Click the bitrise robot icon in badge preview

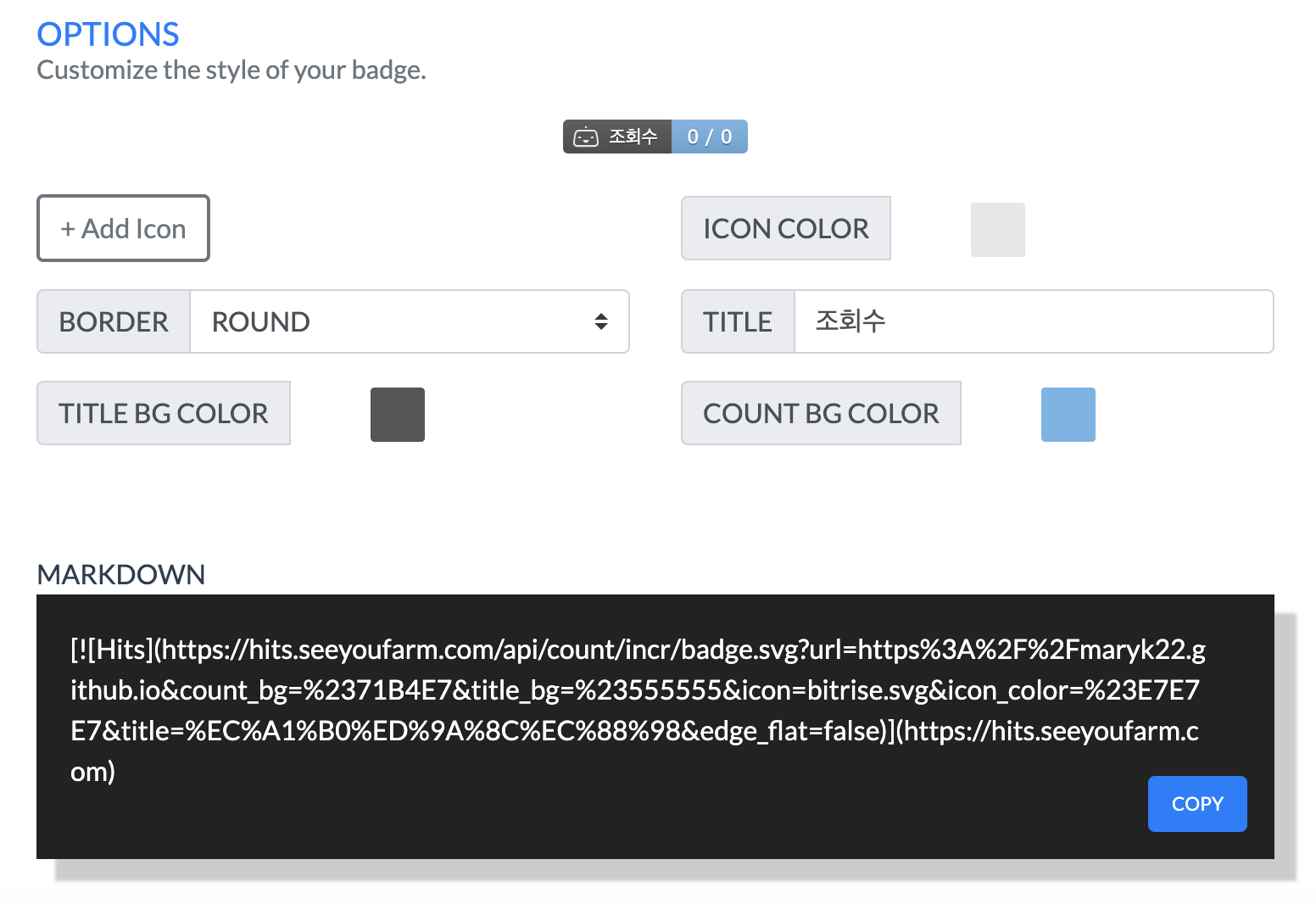click(586, 137)
